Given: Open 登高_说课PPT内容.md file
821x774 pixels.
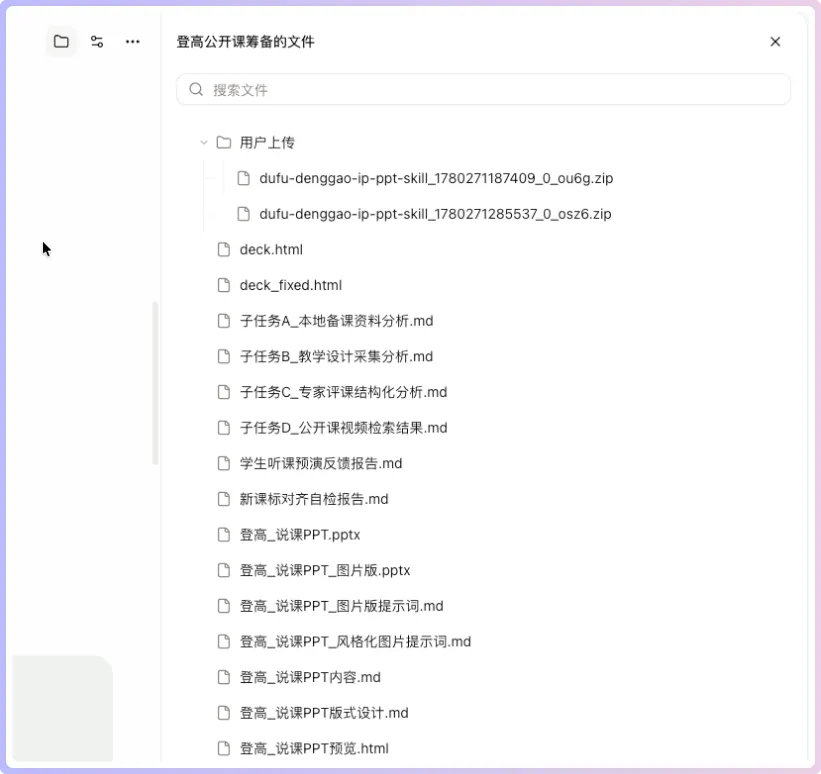Looking at the screenshot, I should (x=310, y=677).
